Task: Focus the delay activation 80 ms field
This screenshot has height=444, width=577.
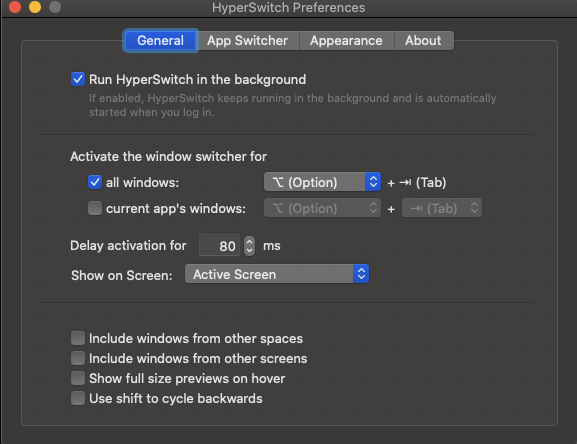Action: point(220,245)
